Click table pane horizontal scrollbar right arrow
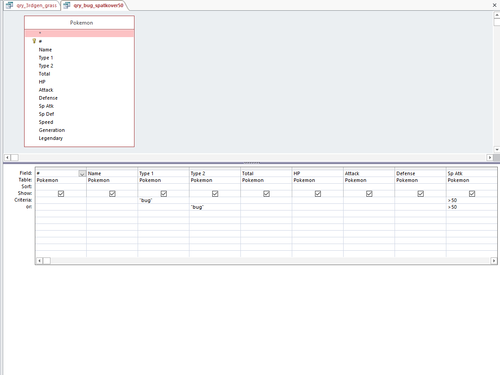500x375 pixels. point(490,157)
